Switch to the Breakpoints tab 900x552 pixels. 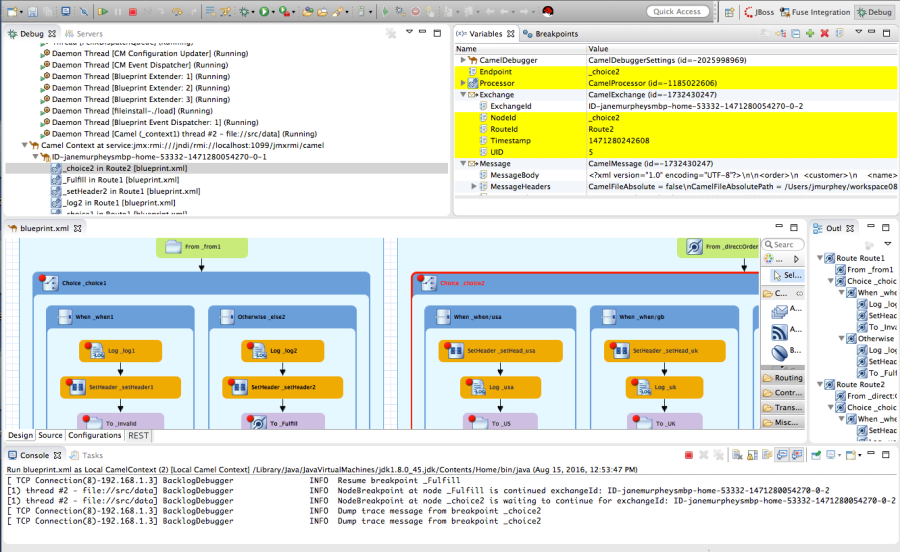pyautogui.click(x=550, y=34)
